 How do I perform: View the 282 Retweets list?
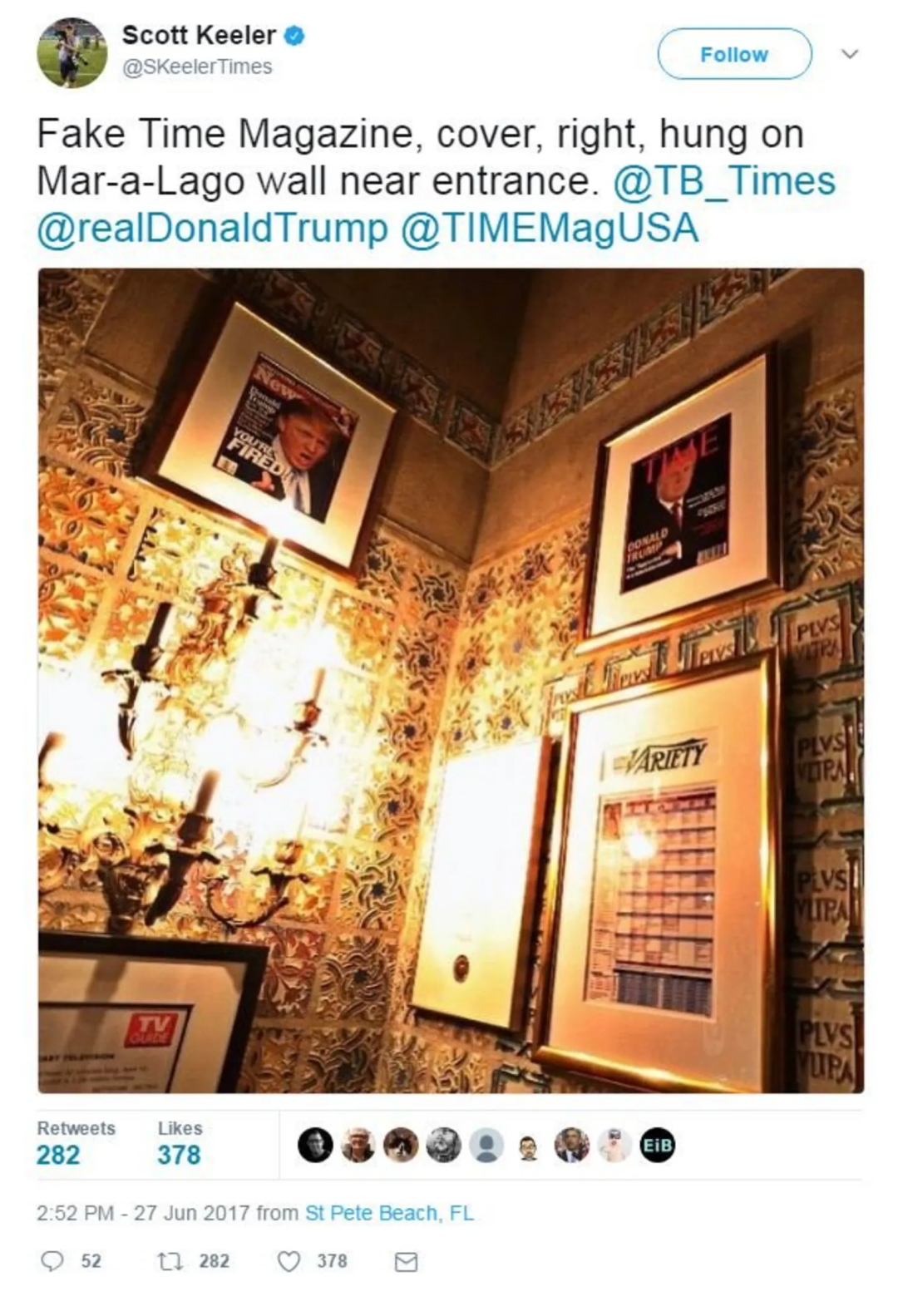(x=76, y=1142)
